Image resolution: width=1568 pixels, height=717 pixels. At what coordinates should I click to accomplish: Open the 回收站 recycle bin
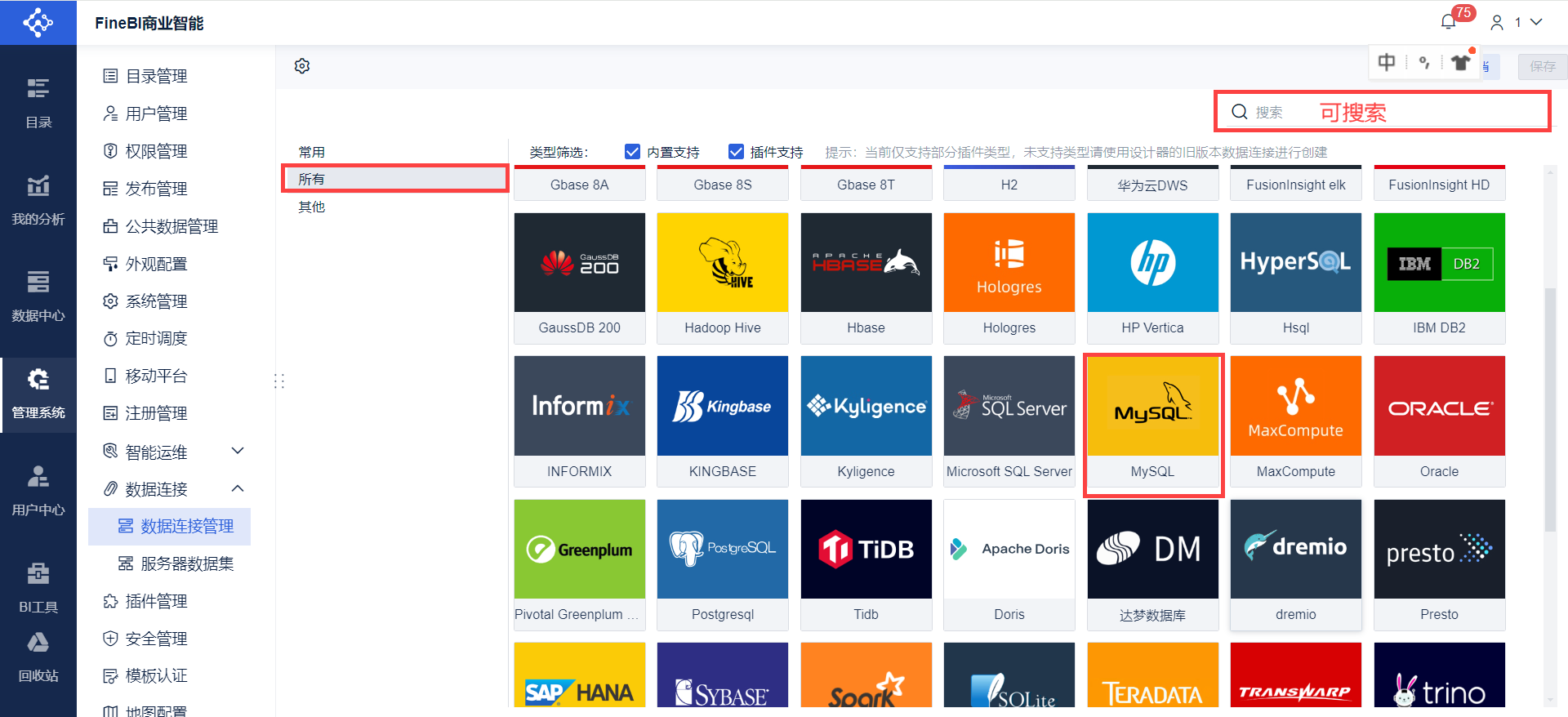(38, 658)
